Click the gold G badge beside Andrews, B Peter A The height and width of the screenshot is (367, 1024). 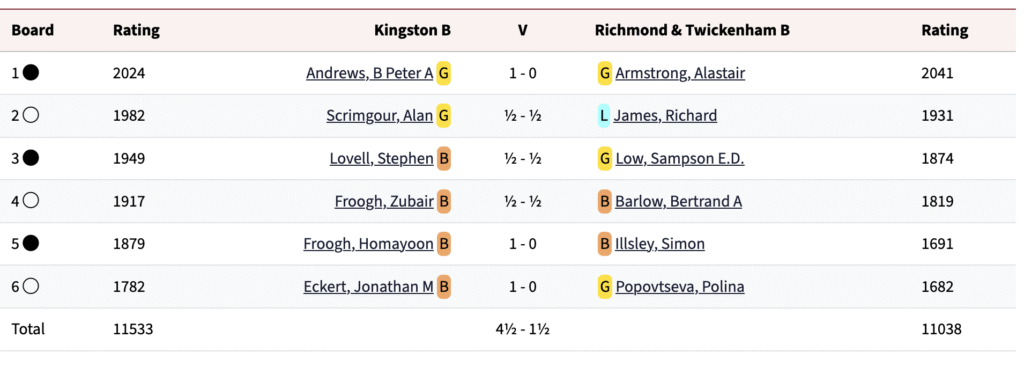click(443, 72)
